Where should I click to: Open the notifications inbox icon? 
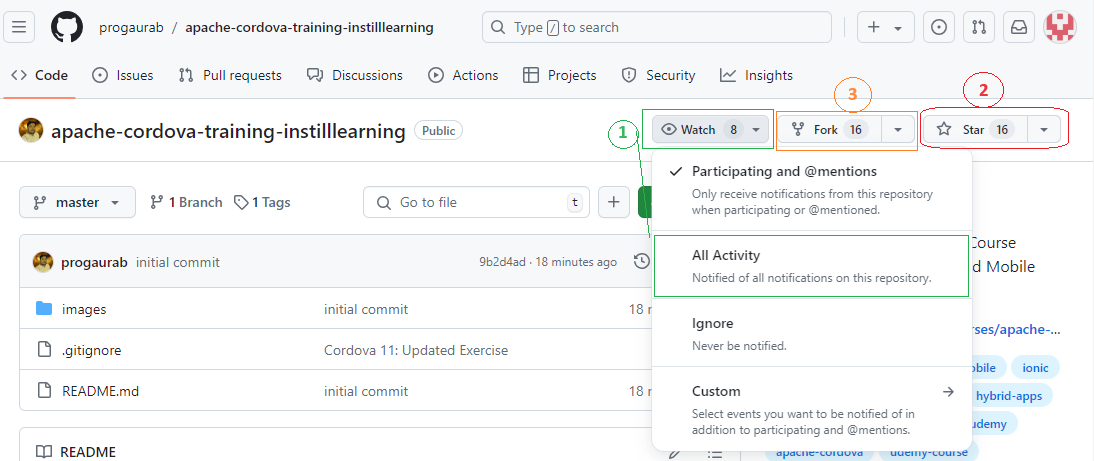pos(1018,27)
